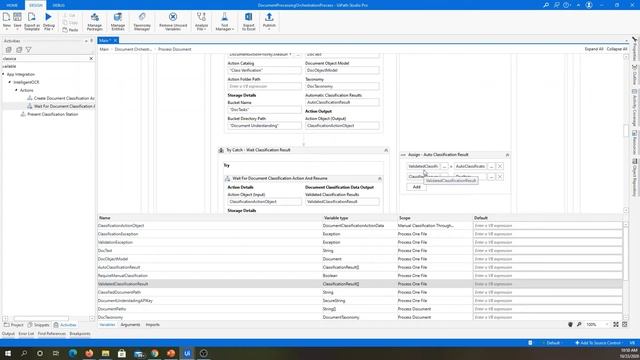The width and height of the screenshot is (640, 360).
Task: Click the Save icon in ribbon
Action: (18, 17)
